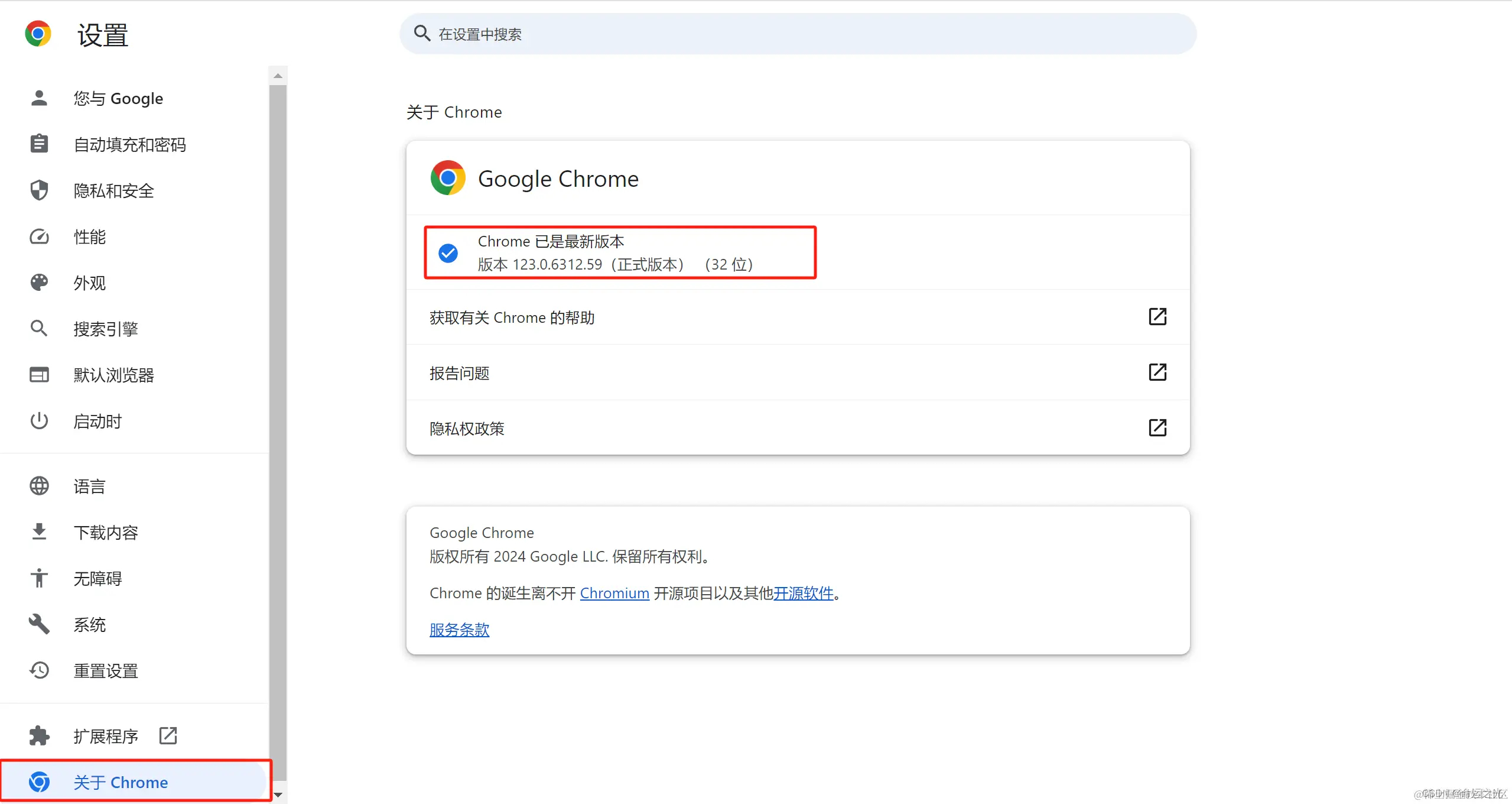Image resolution: width=1512 pixels, height=804 pixels.
Task: Click the 在设置中搜索 search field
Action: pos(798,34)
